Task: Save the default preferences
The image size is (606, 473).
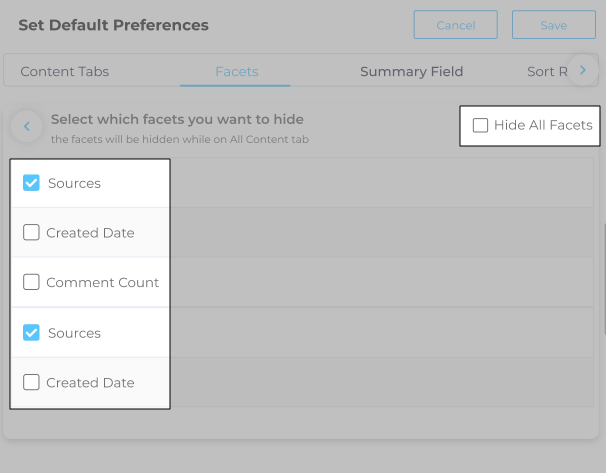Action: 553,25
